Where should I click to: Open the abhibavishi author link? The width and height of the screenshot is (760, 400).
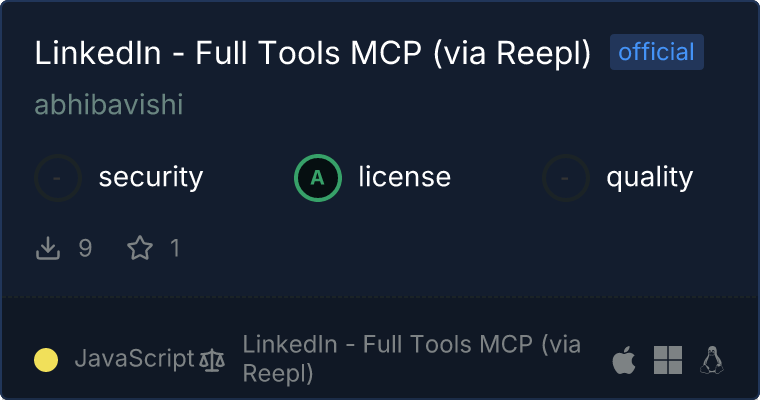(x=109, y=105)
